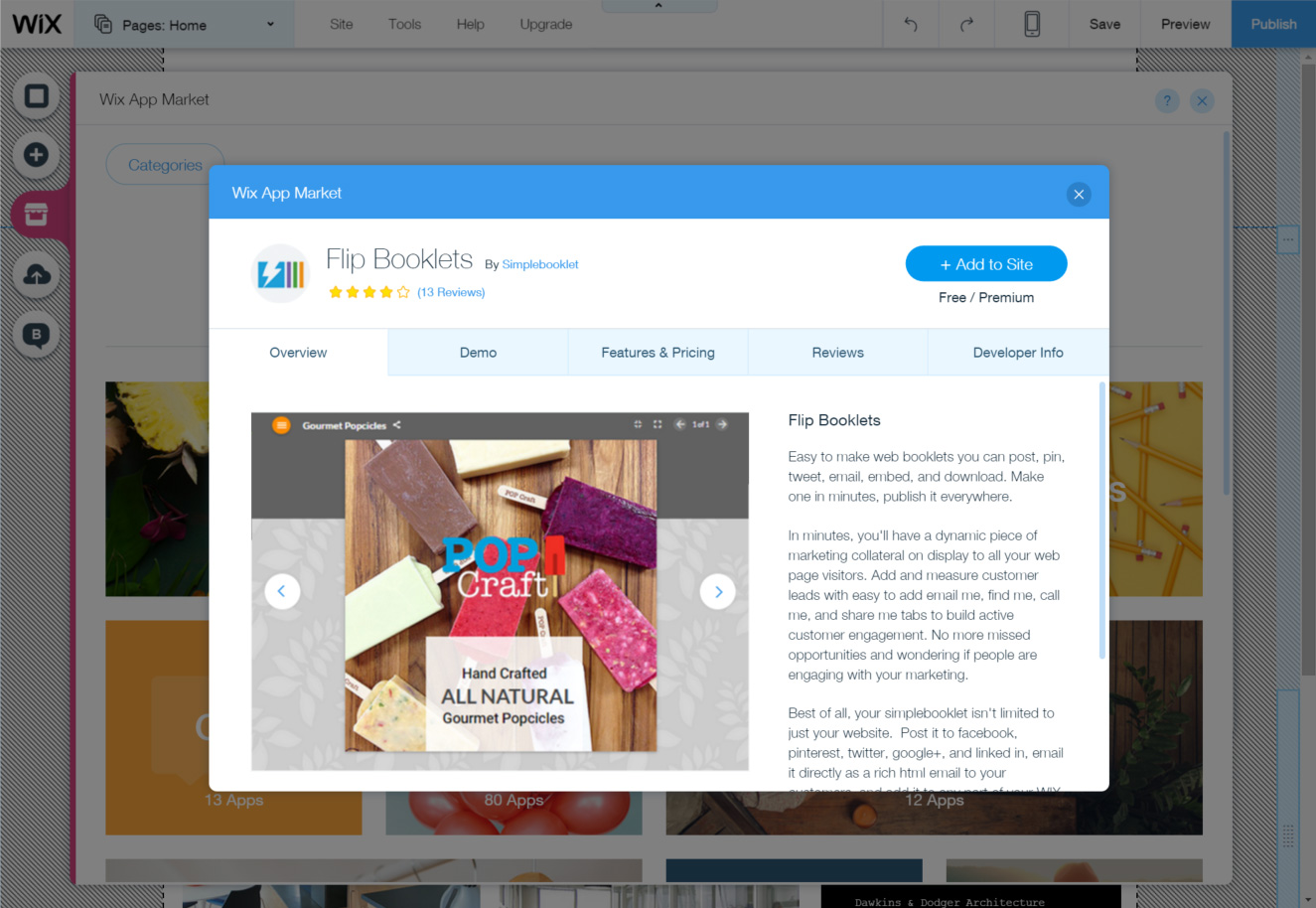Open the Add elements sidebar tool
This screenshot has height=908, width=1316.
(37, 155)
